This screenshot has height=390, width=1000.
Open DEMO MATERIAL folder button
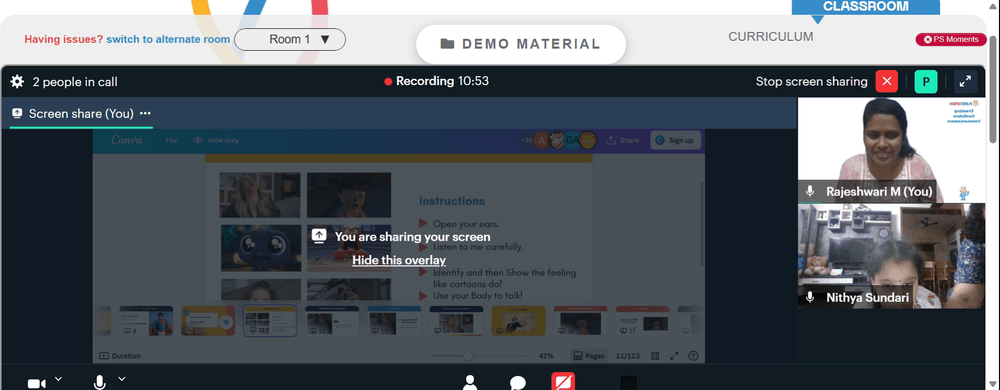coord(520,44)
